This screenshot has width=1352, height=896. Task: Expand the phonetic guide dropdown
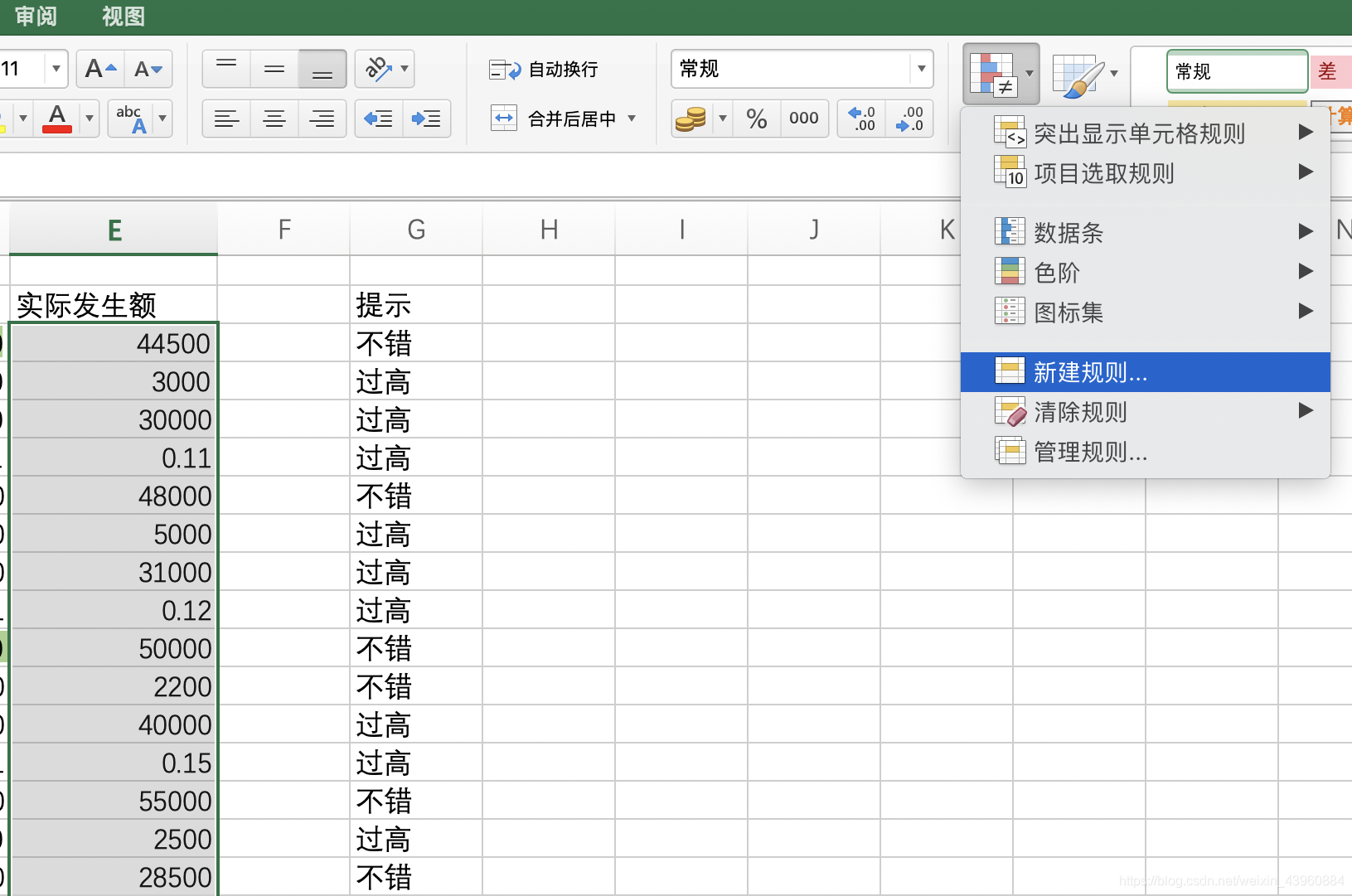click(162, 119)
